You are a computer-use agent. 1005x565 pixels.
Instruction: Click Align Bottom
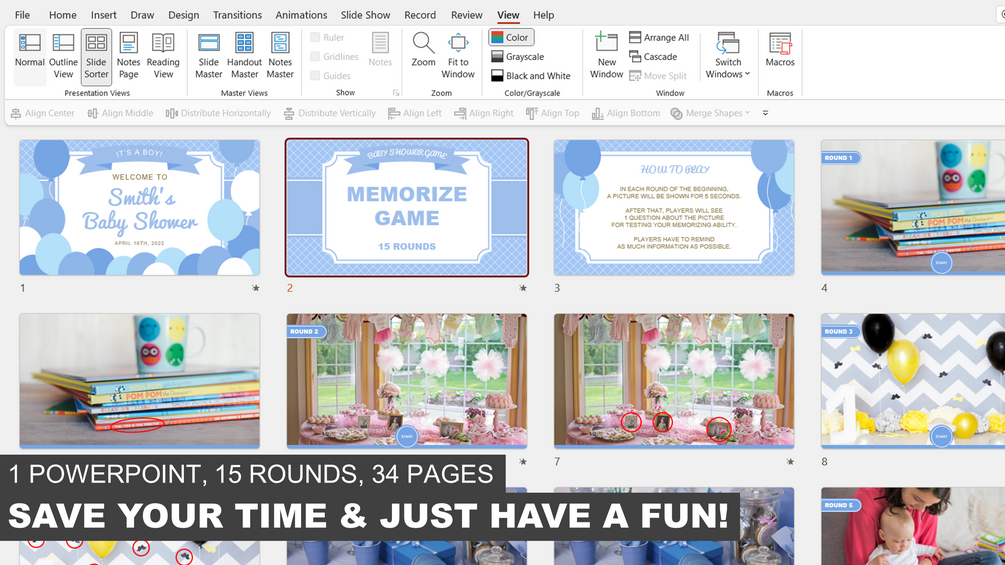(626, 113)
